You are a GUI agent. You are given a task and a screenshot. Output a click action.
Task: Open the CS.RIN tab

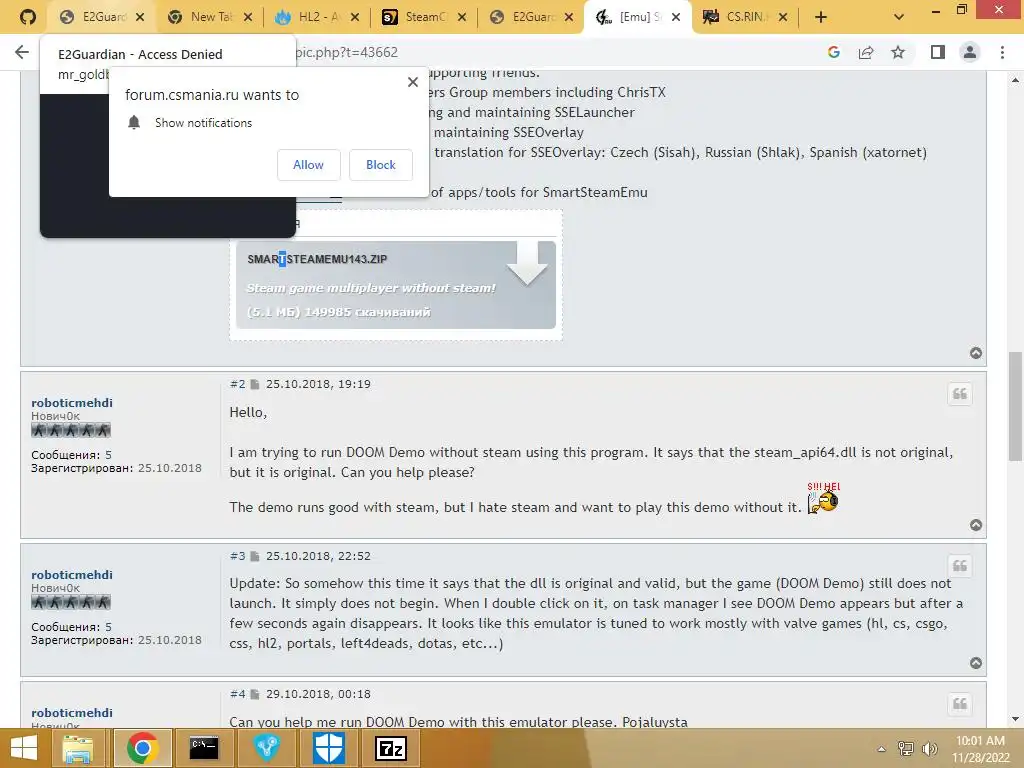coord(745,17)
